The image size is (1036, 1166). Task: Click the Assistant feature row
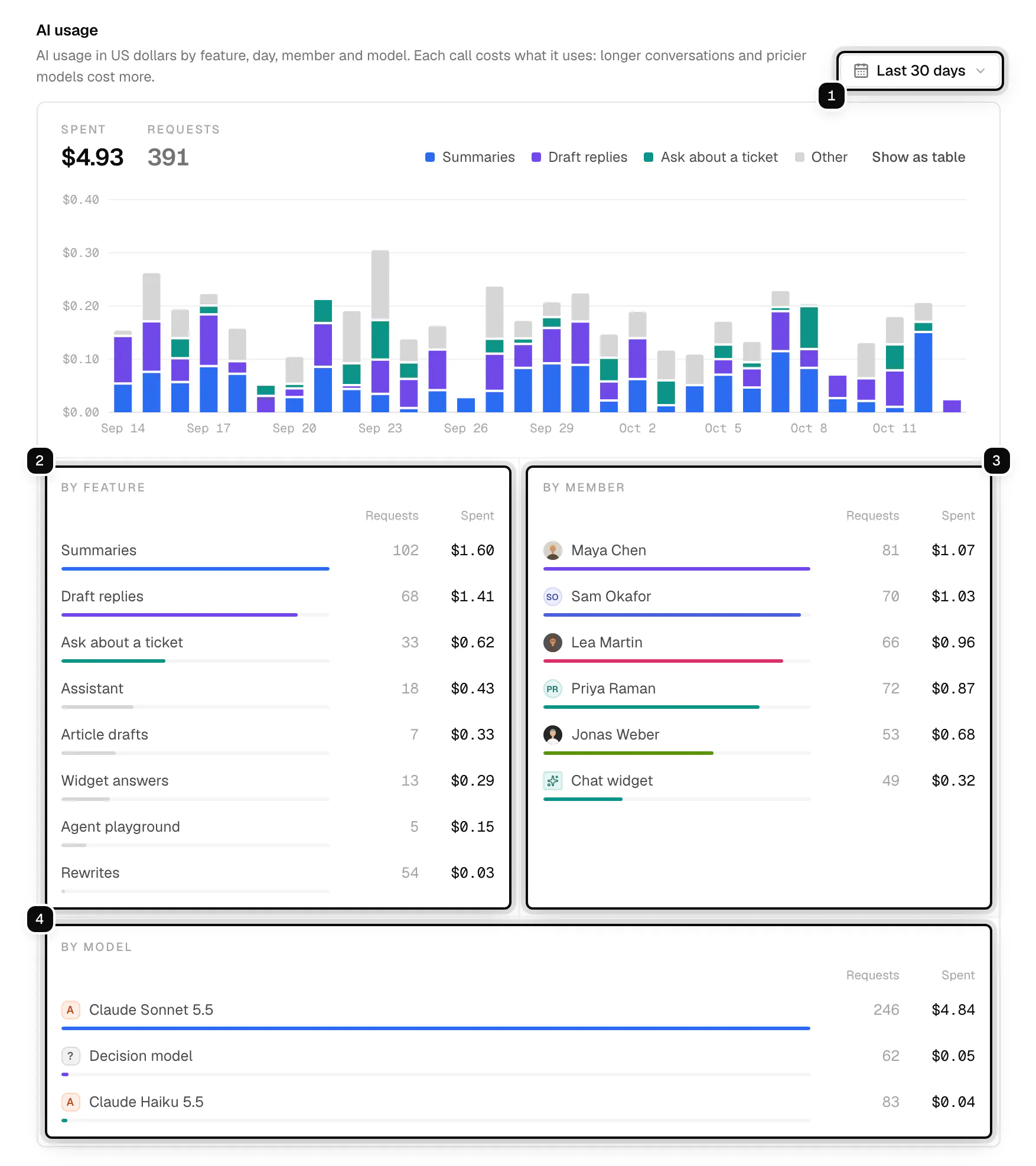tap(278, 693)
